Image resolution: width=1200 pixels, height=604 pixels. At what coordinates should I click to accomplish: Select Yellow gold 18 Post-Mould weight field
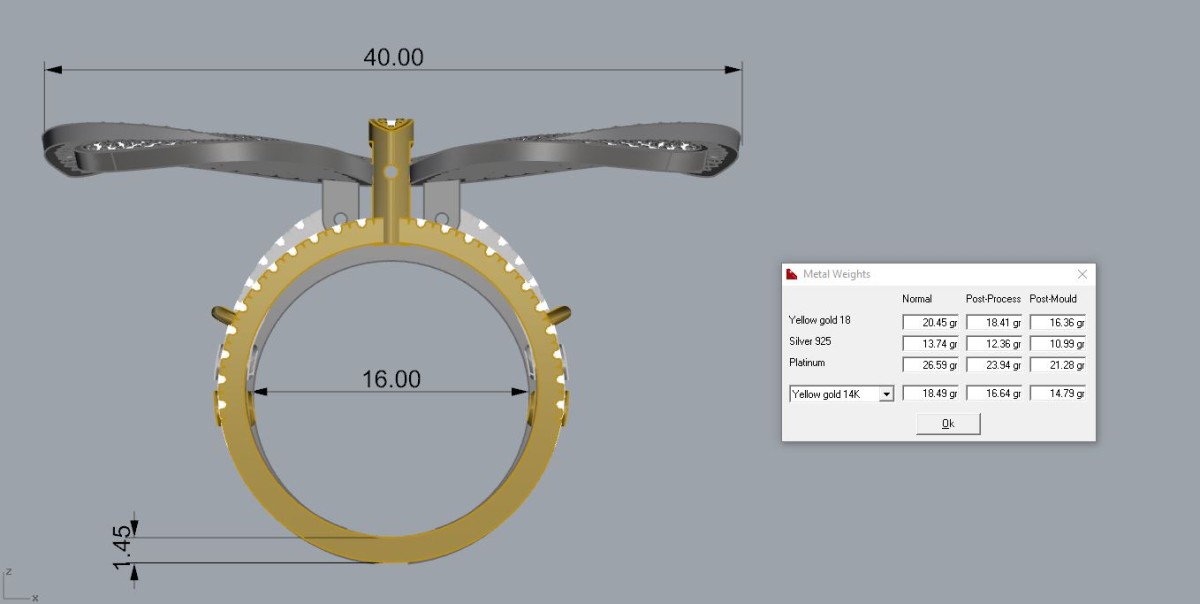tap(1058, 323)
